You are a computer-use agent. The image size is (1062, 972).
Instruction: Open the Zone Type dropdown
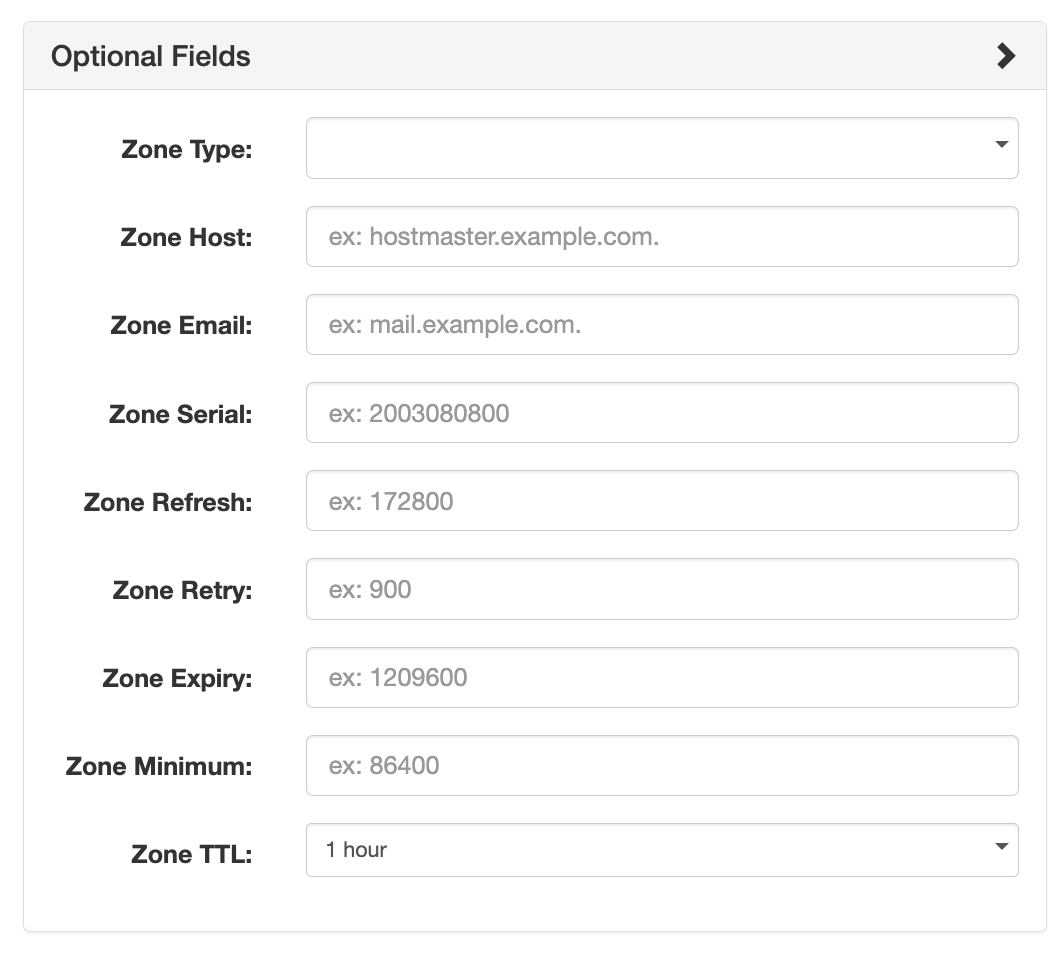(x=661, y=148)
